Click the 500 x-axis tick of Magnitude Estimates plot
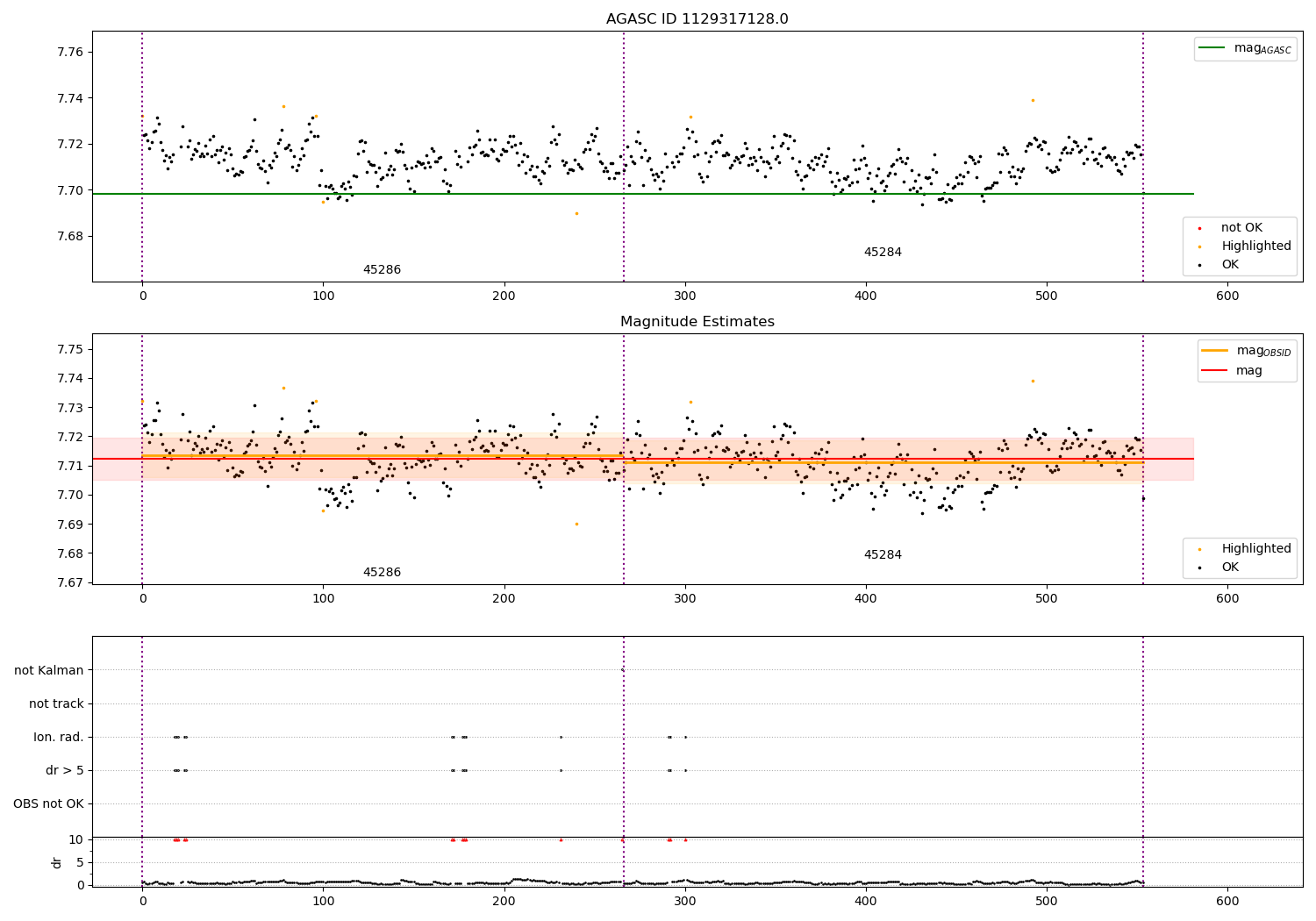 (x=1047, y=599)
